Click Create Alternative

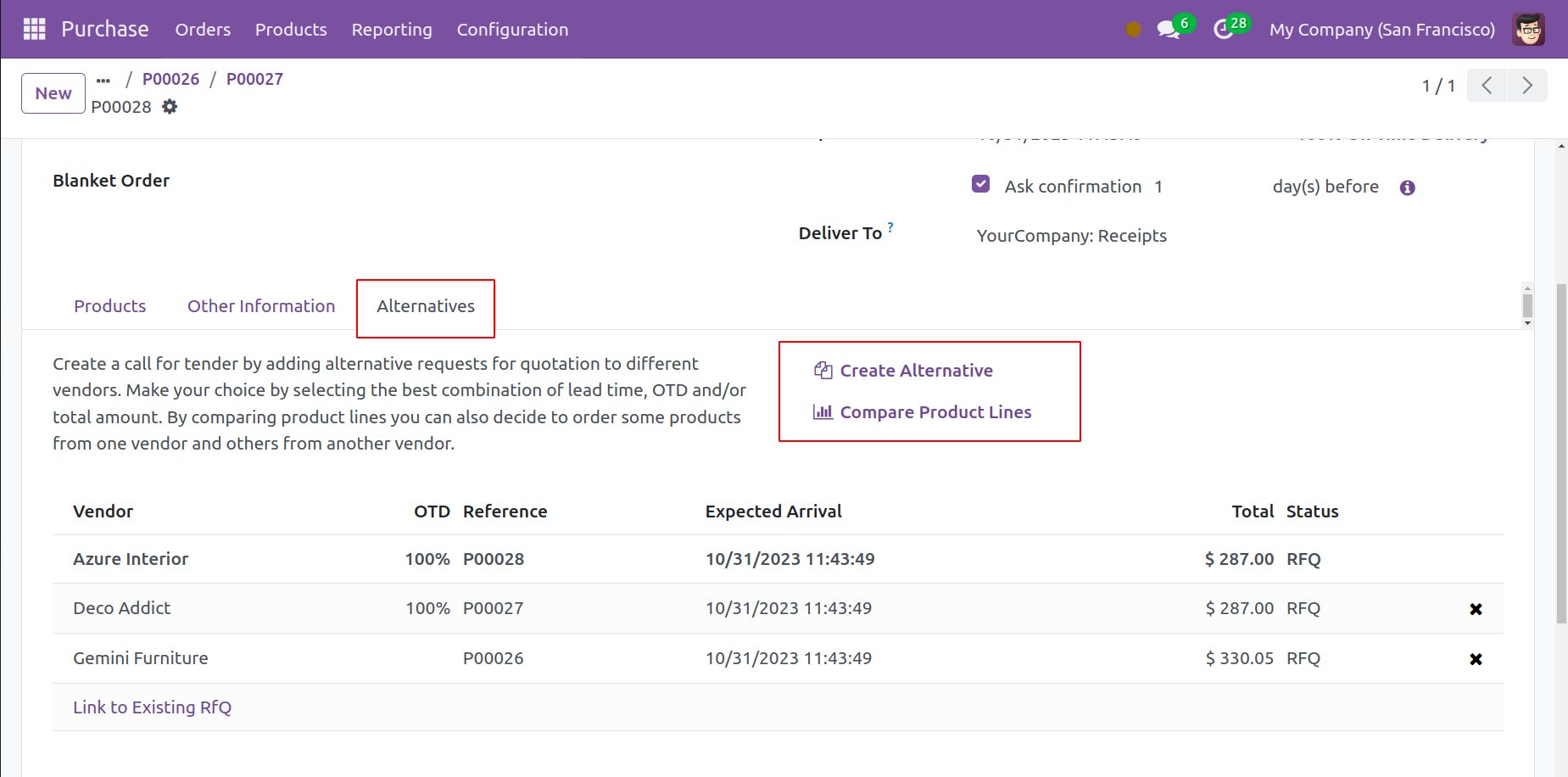point(904,371)
